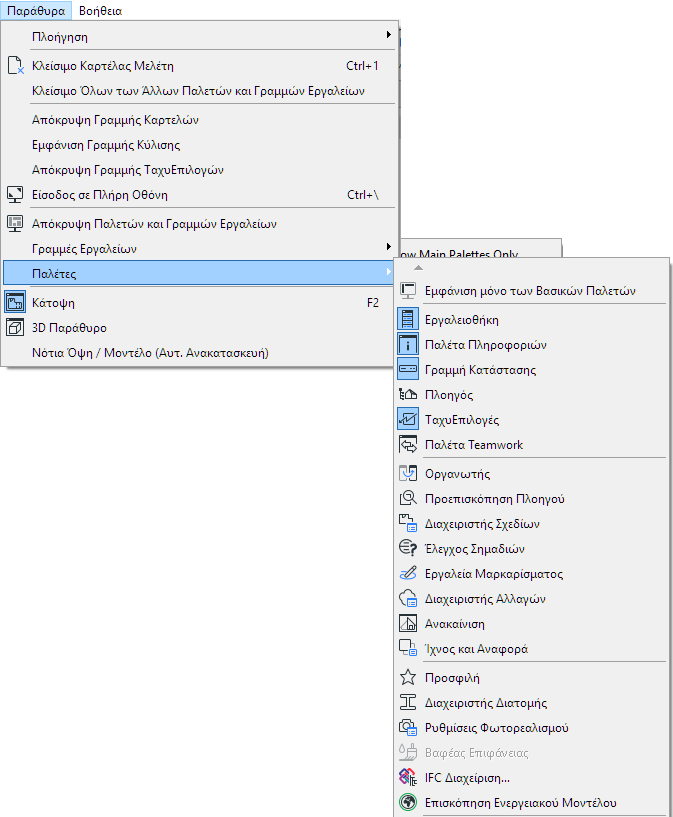Click the Γραμμές Εργαλείων label
This screenshot has height=817, width=673.
coord(84,249)
